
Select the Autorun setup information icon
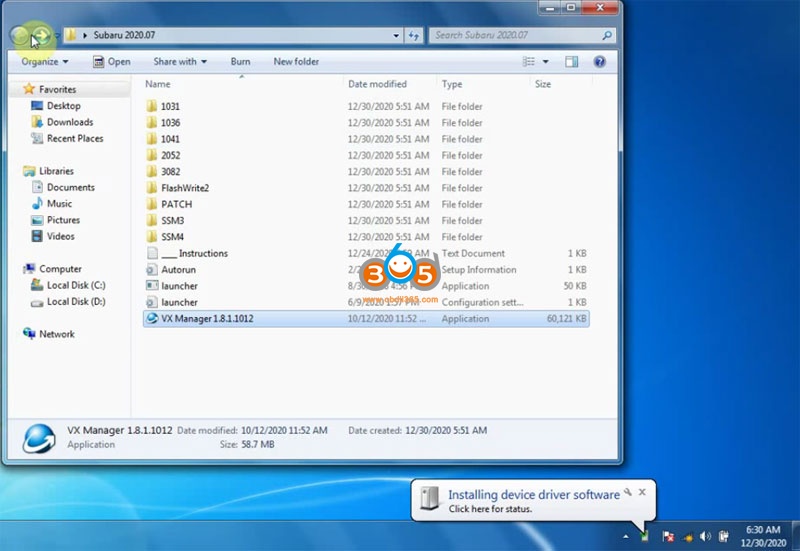click(x=152, y=269)
